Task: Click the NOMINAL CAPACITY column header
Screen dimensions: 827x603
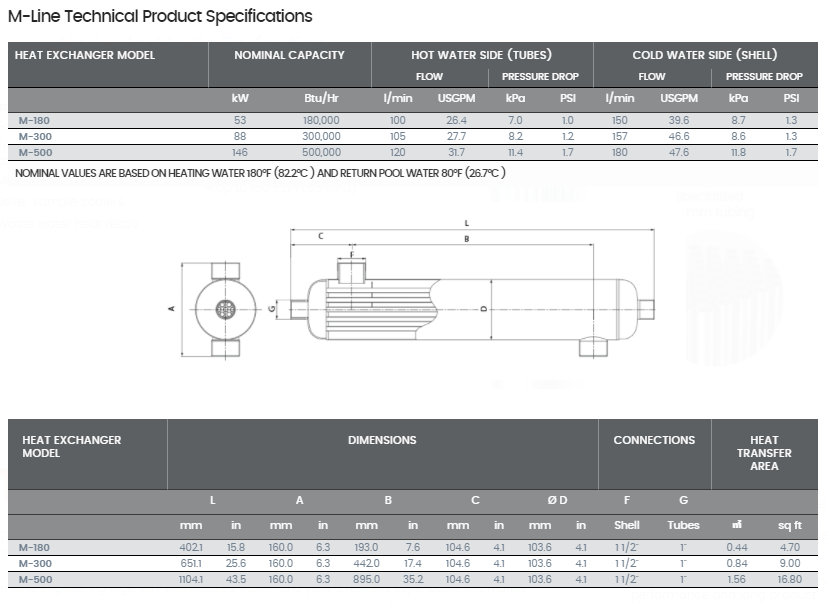Action: pyautogui.click(x=289, y=55)
